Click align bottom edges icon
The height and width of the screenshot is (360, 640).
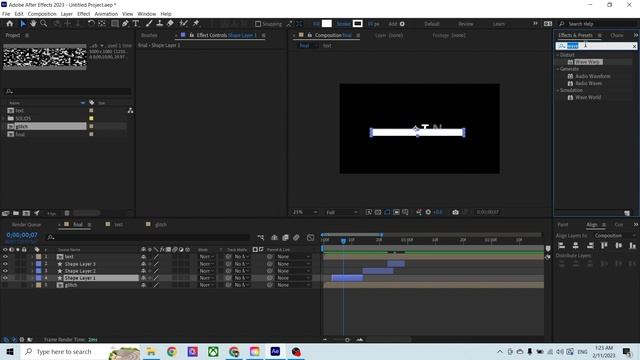(x=633, y=246)
